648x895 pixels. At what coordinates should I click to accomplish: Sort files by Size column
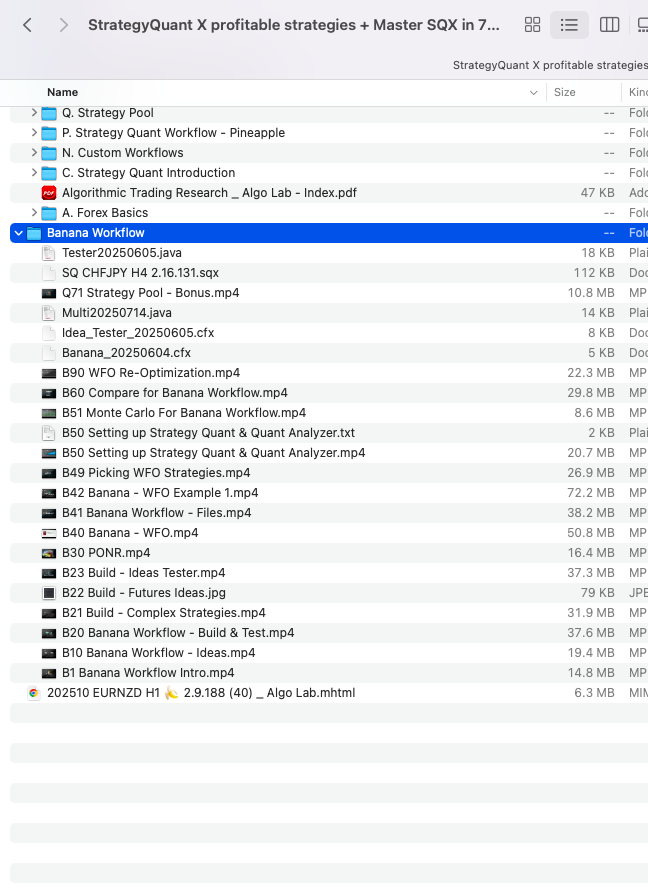tap(565, 92)
